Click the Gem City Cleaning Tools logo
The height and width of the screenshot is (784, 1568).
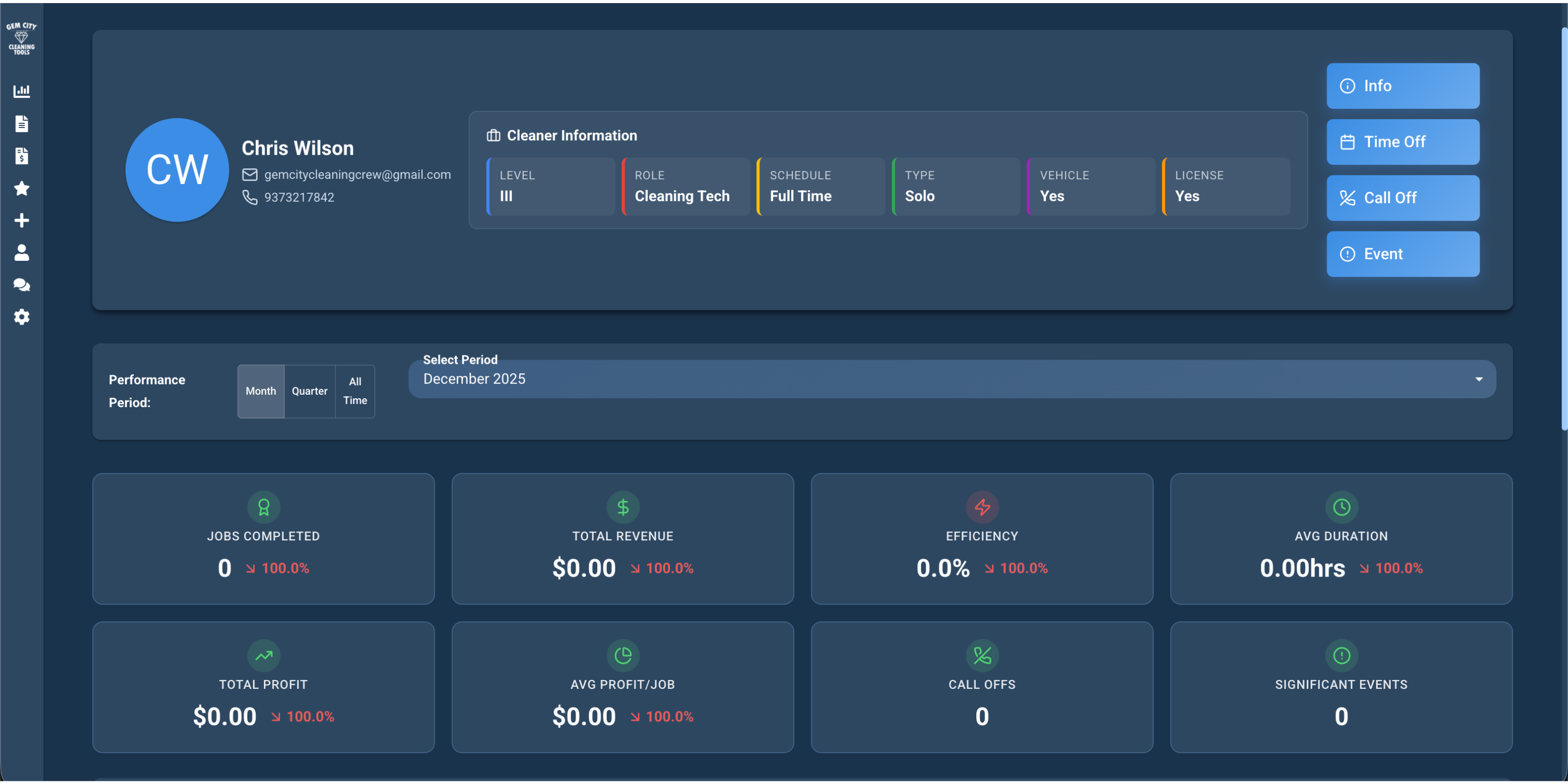click(22, 38)
